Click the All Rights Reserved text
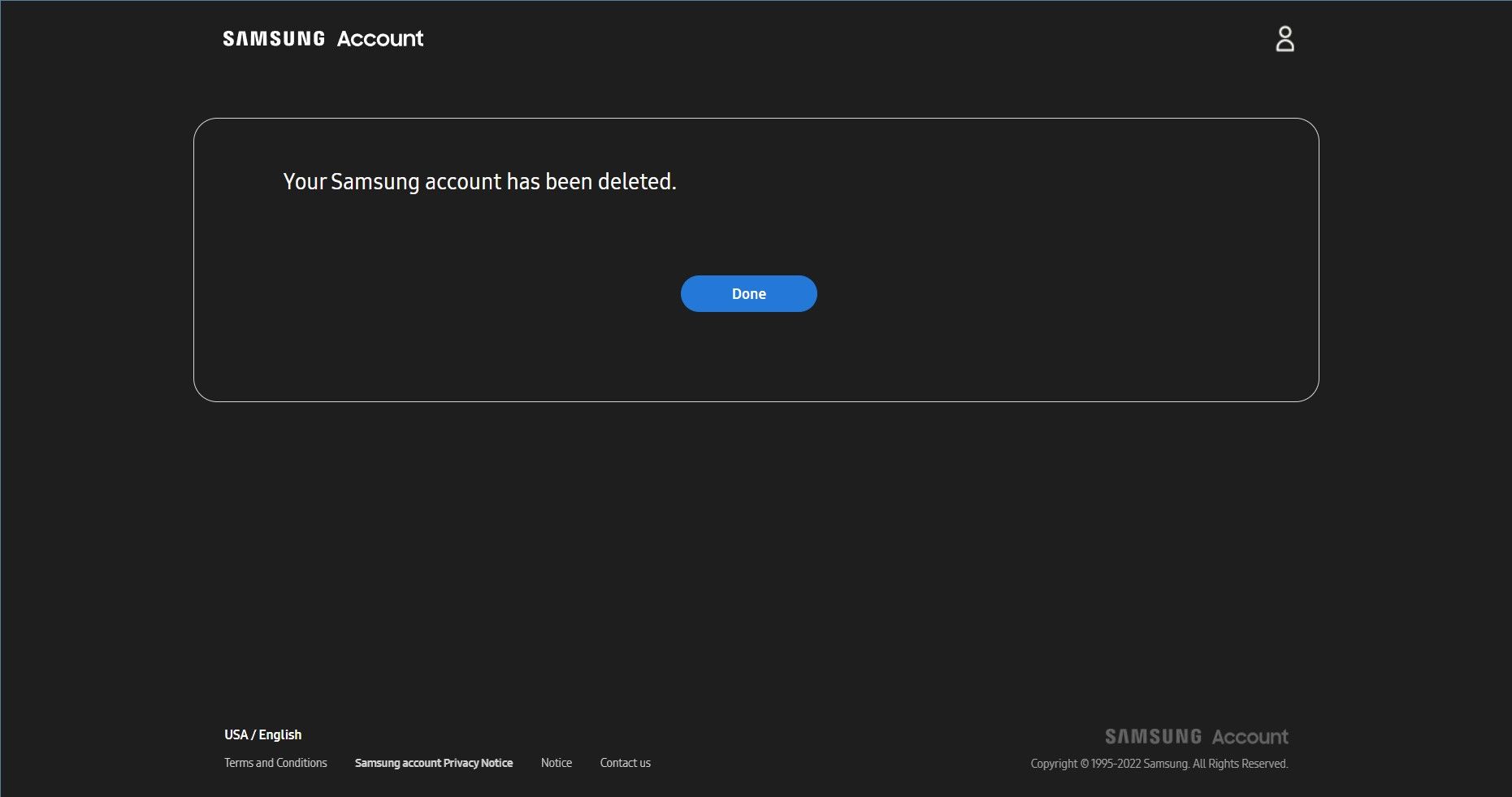The height and width of the screenshot is (797, 1512). [x=1240, y=764]
